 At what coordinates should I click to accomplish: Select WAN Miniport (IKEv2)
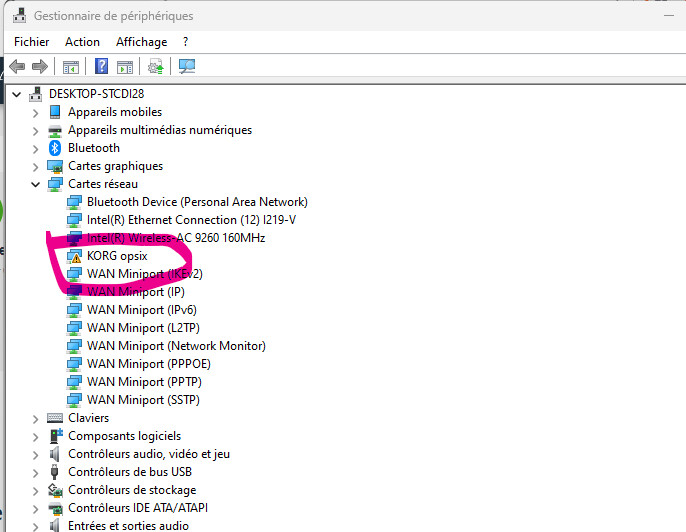pyautogui.click(x=145, y=274)
